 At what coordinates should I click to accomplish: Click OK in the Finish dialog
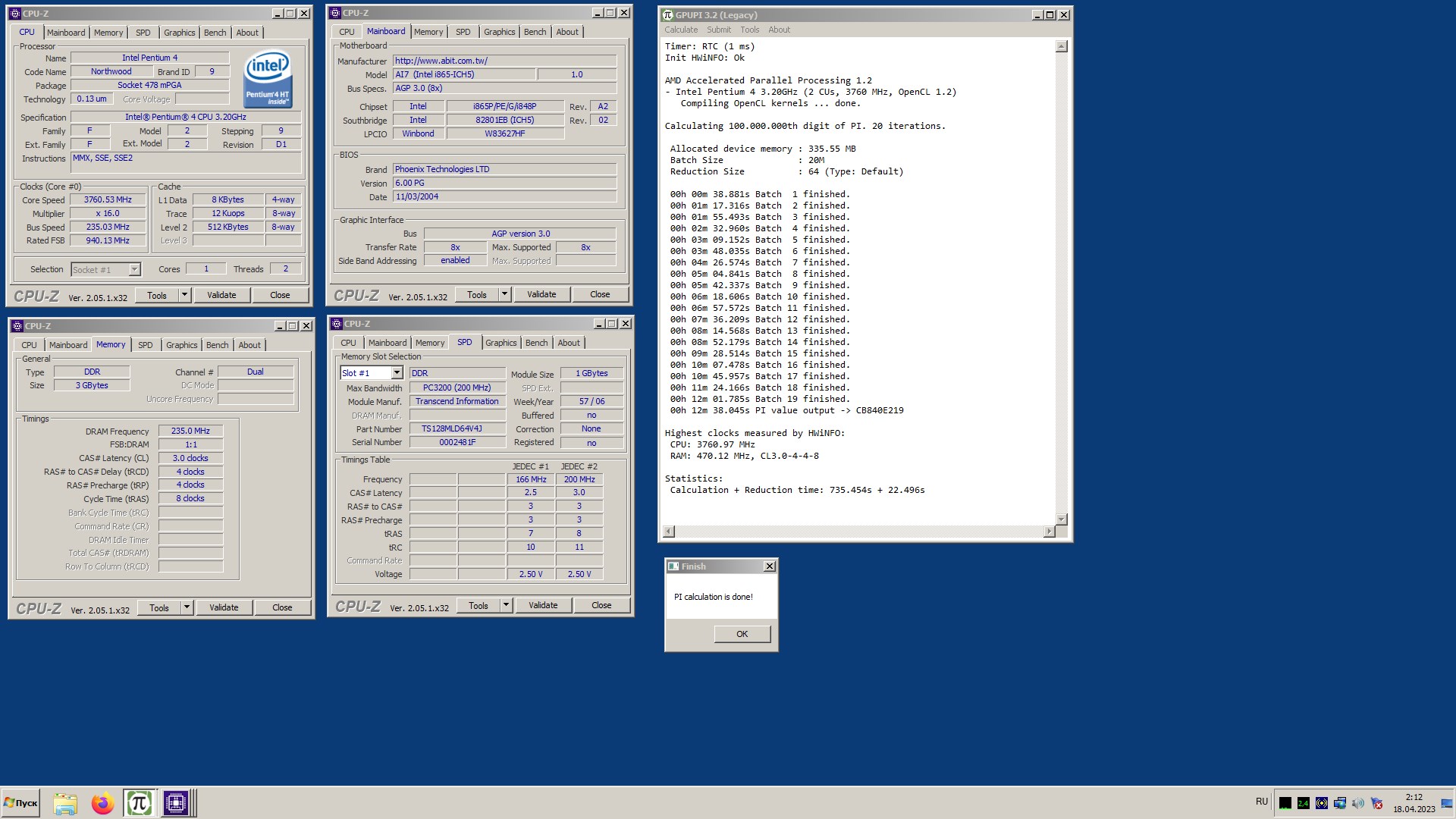[x=742, y=634]
